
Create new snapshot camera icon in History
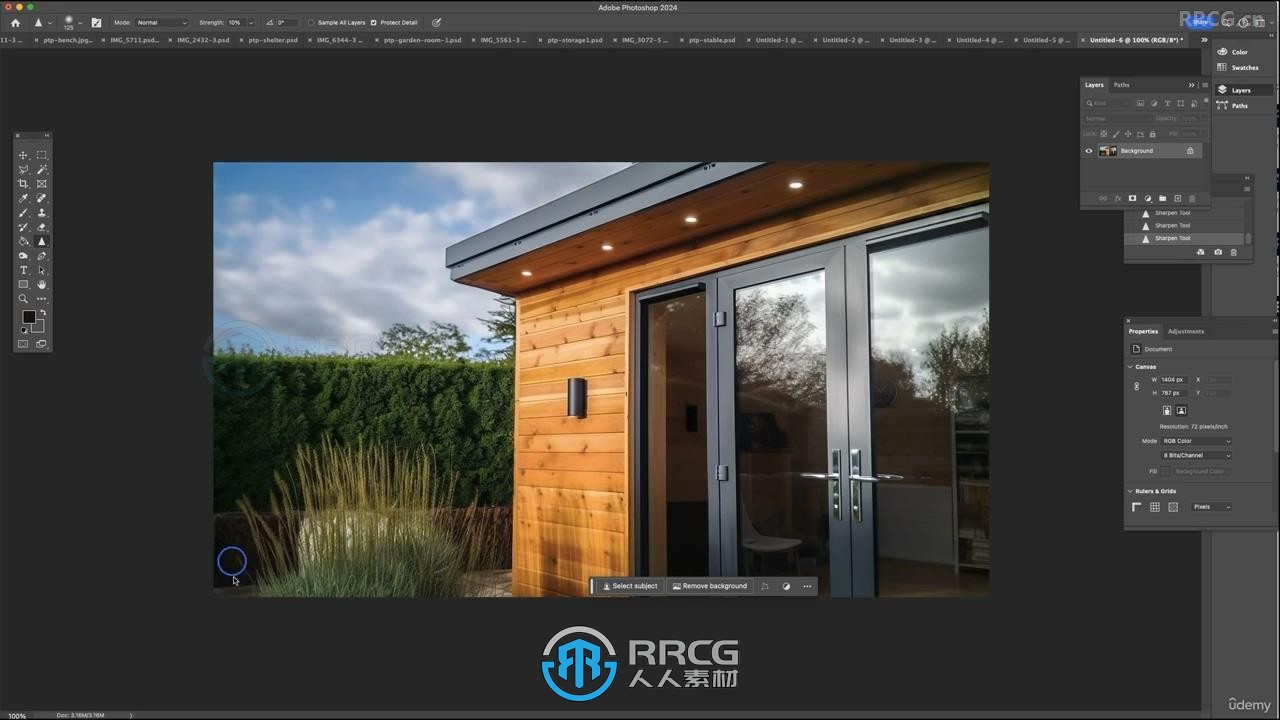(1217, 252)
